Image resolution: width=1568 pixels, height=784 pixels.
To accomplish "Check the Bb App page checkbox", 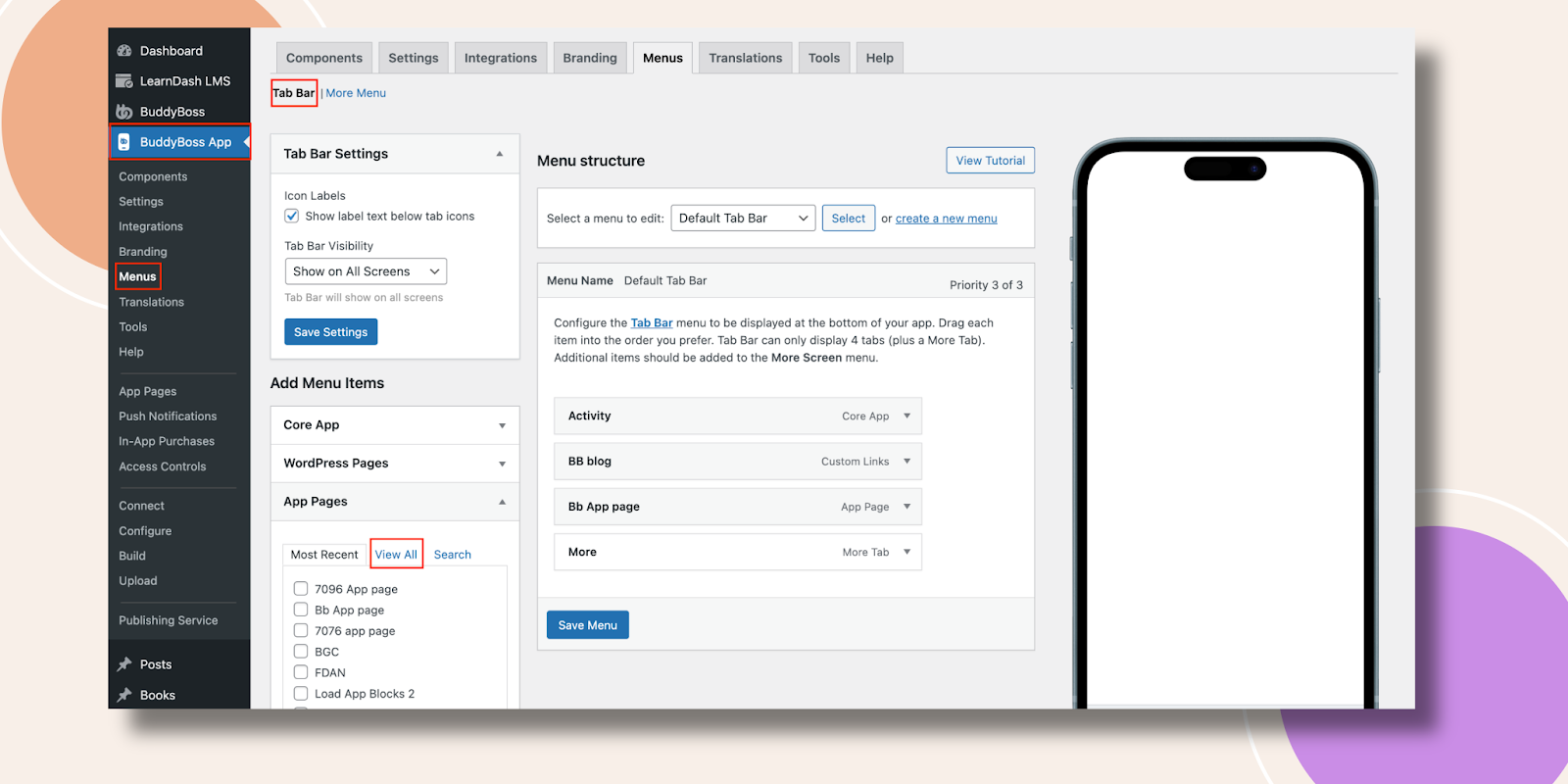I will [x=301, y=610].
